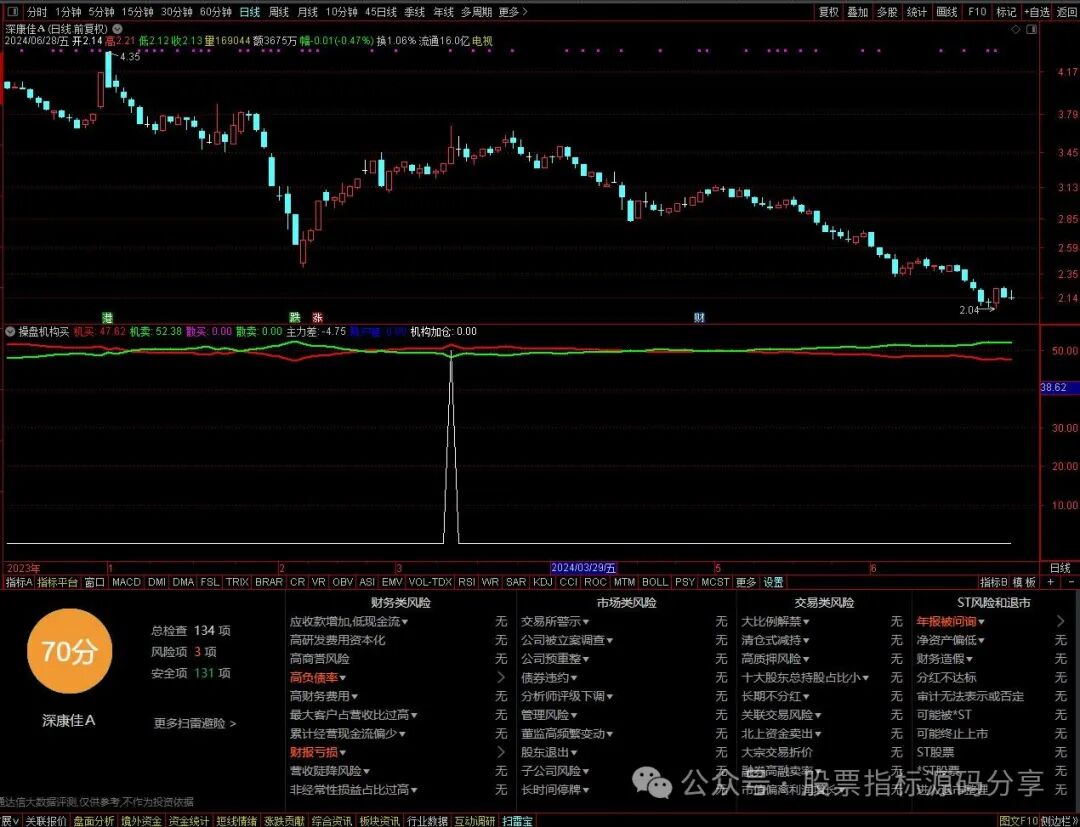Click the 图文F10 button at bottom right
1080x827 pixels.
(1018, 821)
